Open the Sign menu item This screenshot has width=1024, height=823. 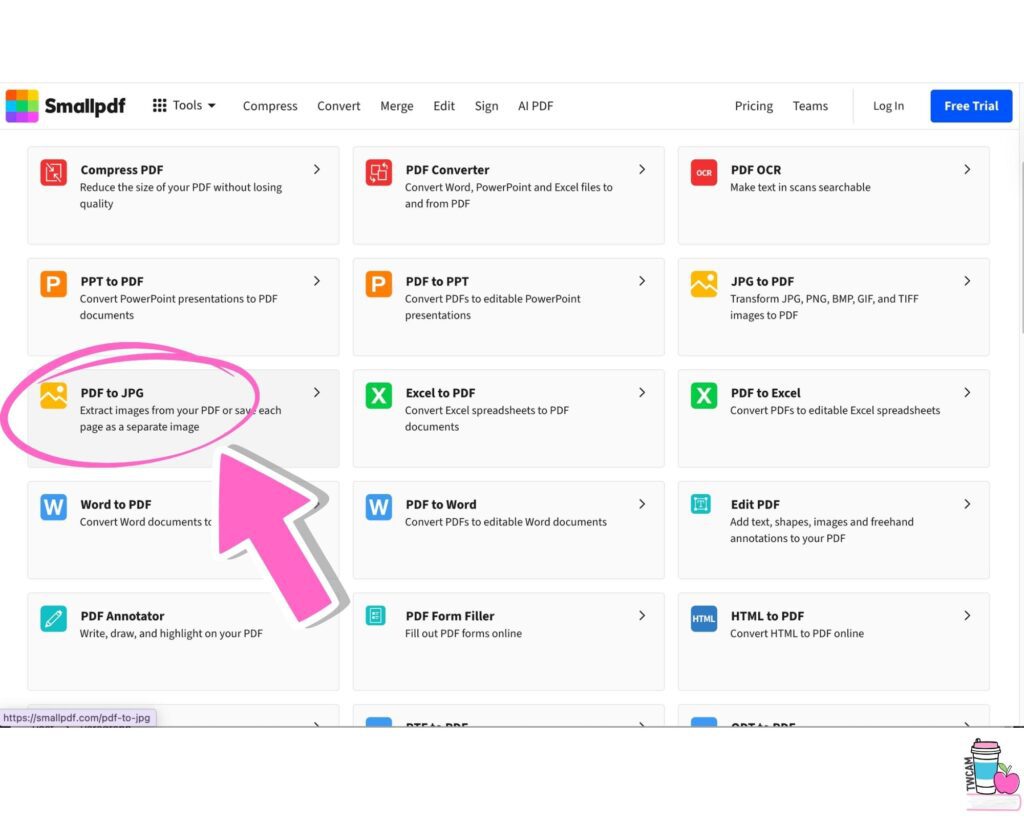pyautogui.click(x=486, y=106)
